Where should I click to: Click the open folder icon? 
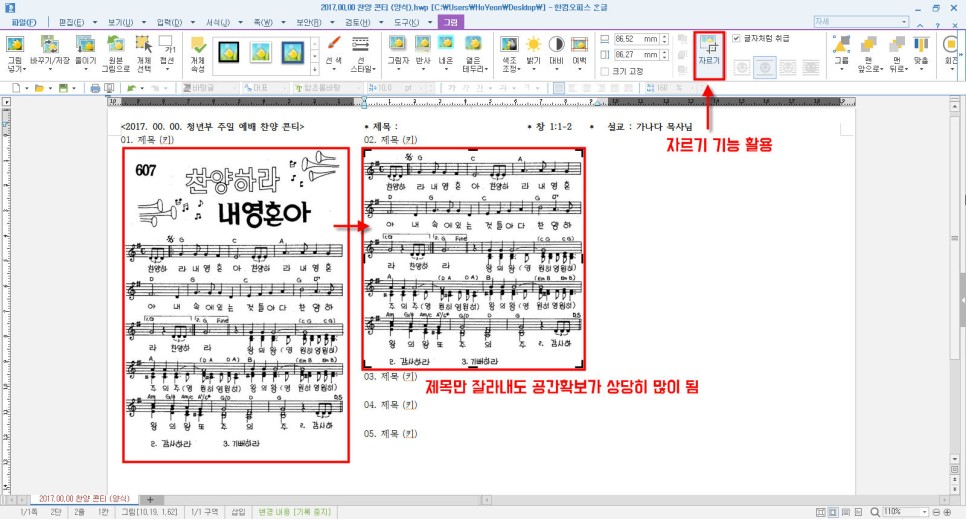click(x=39, y=88)
